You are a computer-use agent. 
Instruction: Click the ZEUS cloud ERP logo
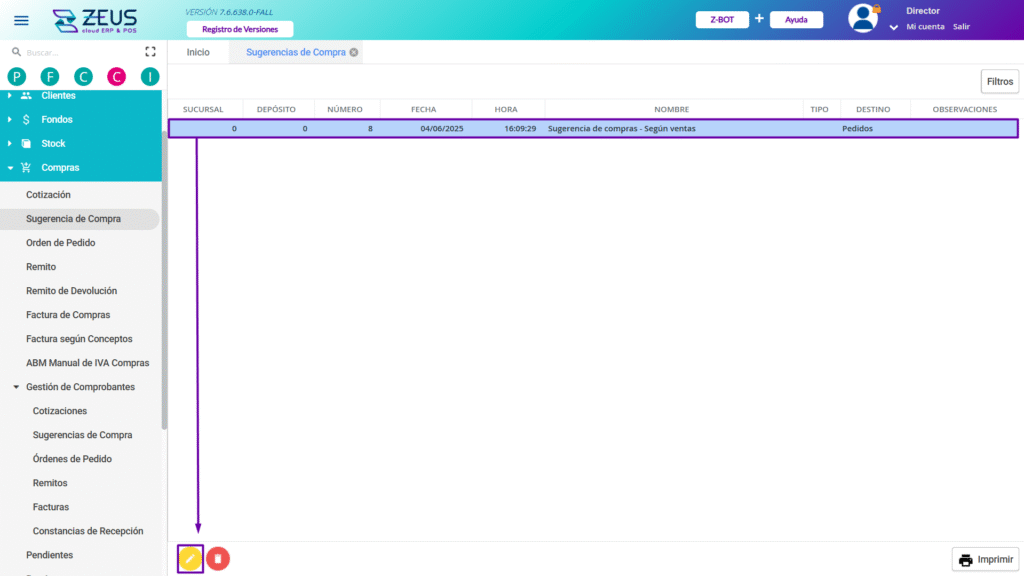click(x=95, y=21)
